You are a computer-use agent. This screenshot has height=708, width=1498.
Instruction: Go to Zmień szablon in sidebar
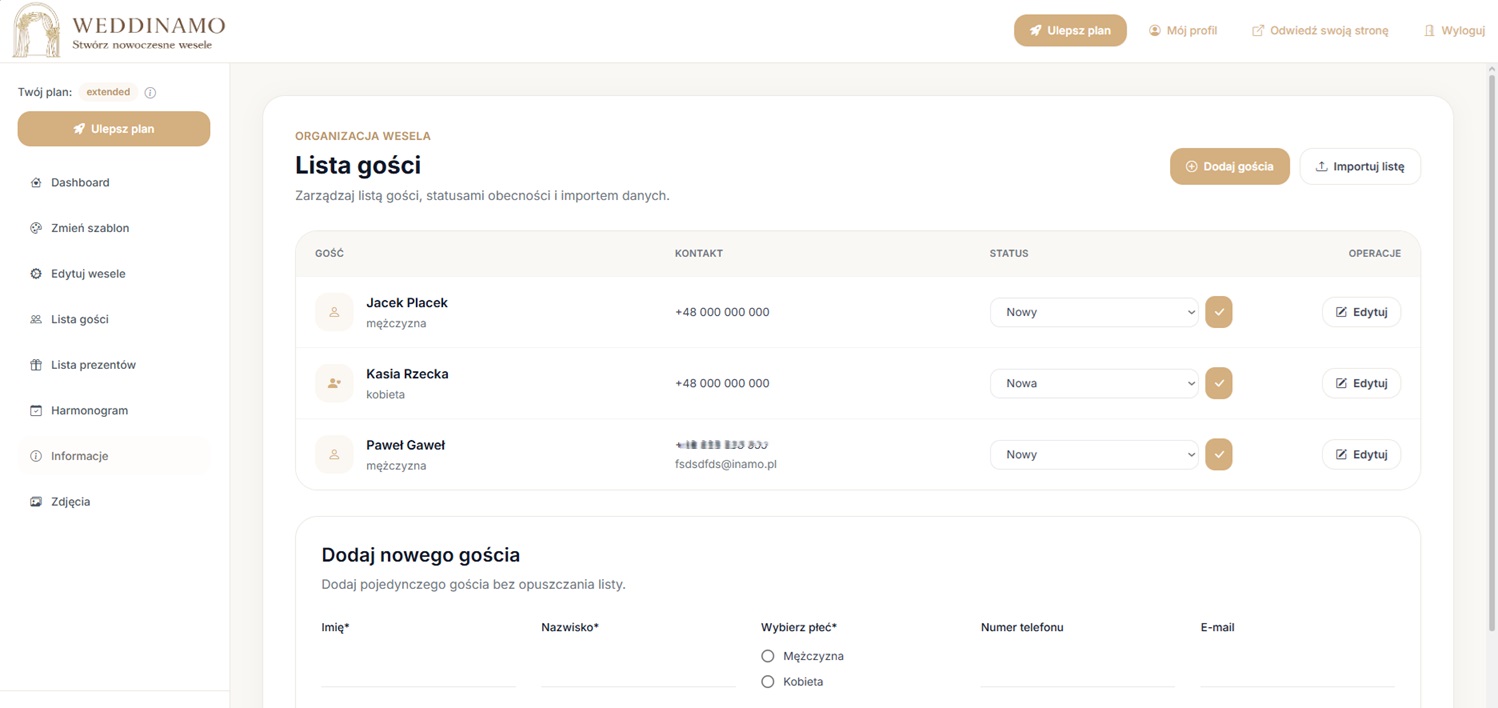pyautogui.click(x=114, y=228)
